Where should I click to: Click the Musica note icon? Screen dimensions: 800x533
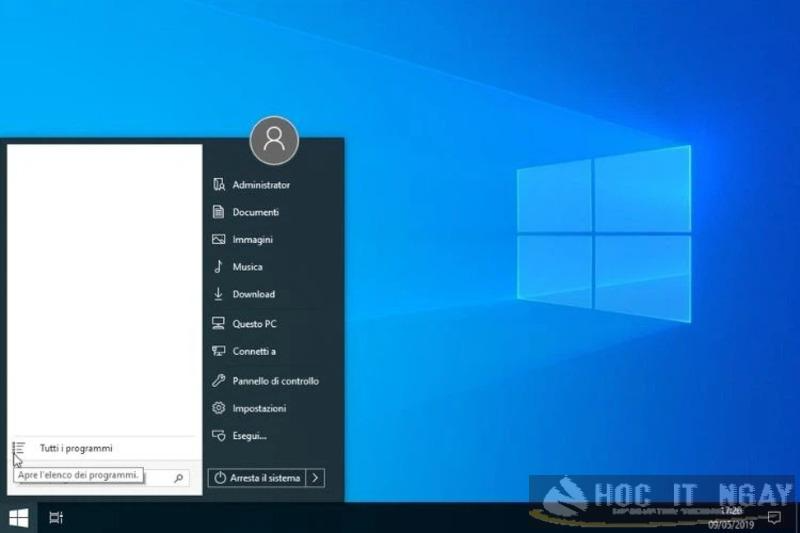[218, 266]
